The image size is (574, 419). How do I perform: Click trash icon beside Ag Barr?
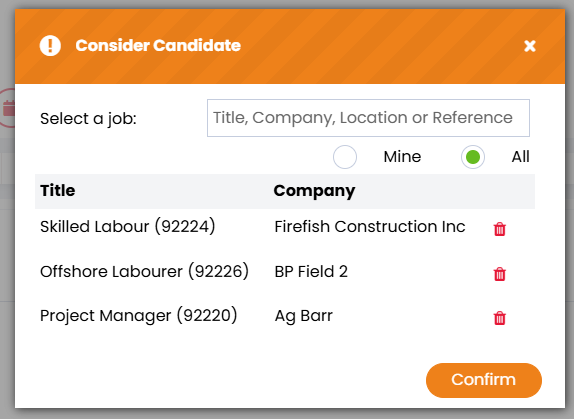(x=500, y=318)
